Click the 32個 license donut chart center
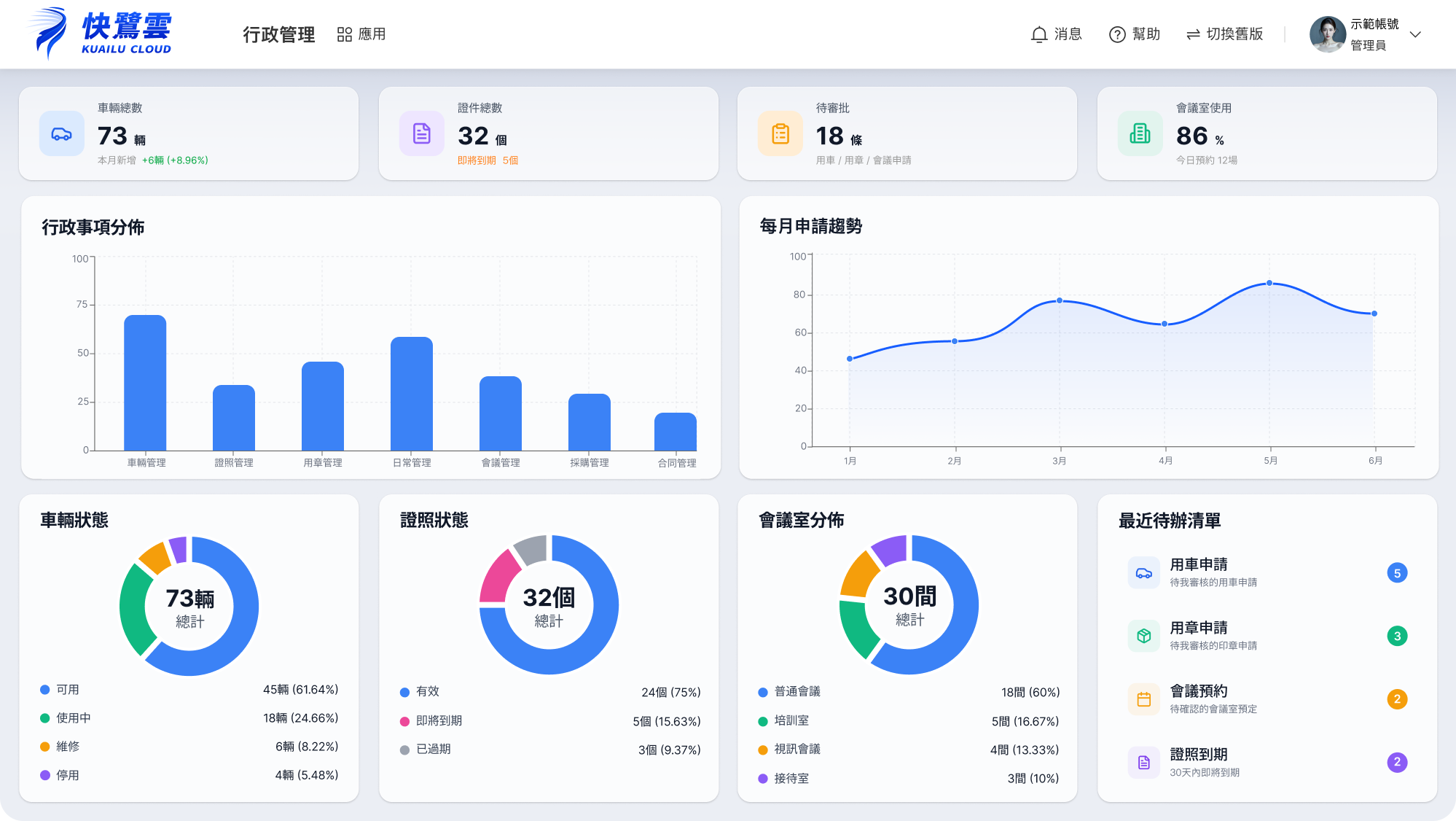The height and width of the screenshot is (821, 1456). point(549,605)
